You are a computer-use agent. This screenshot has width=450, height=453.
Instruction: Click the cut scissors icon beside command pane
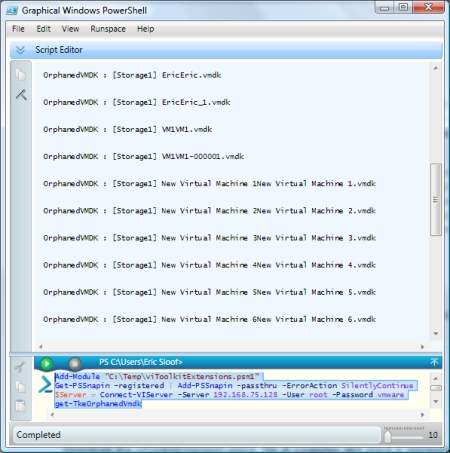pos(20,367)
